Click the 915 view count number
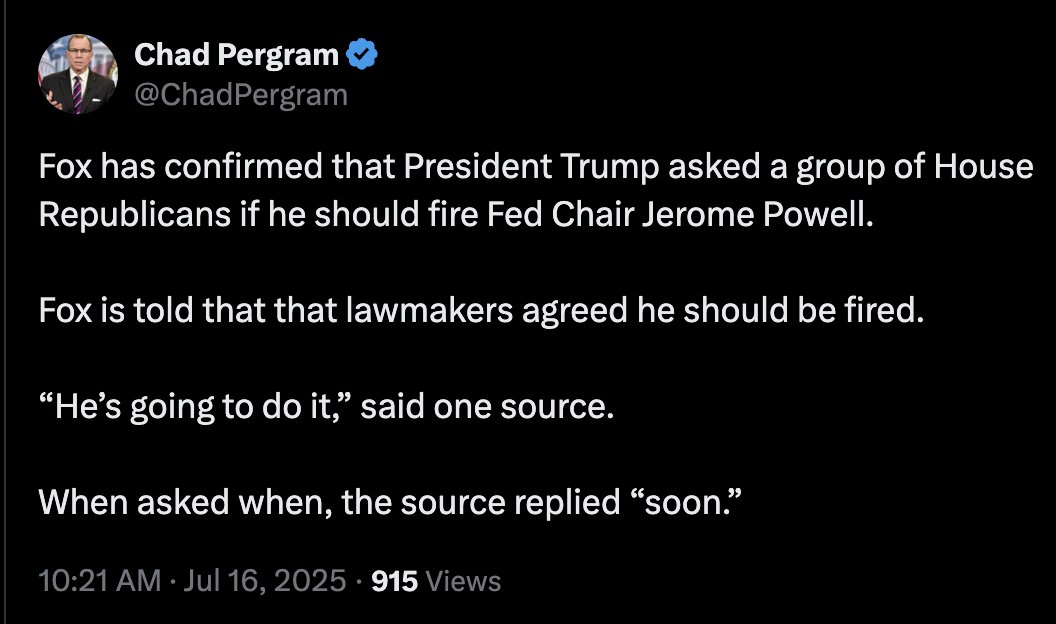The width and height of the screenshot is (1056, 624). 396,580
